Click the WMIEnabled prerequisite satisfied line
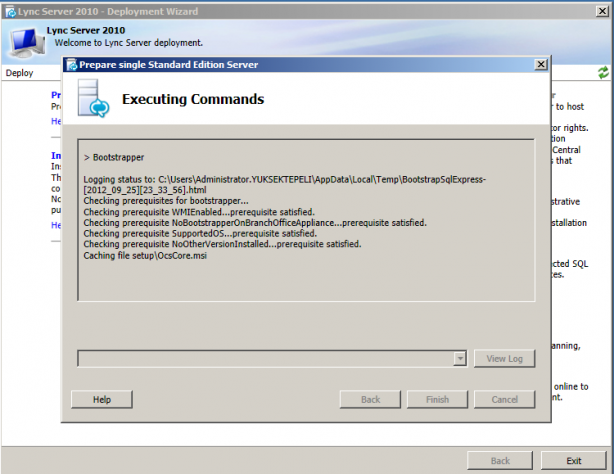614x474 pixels. pyautogui.click(x=199, y=212)
